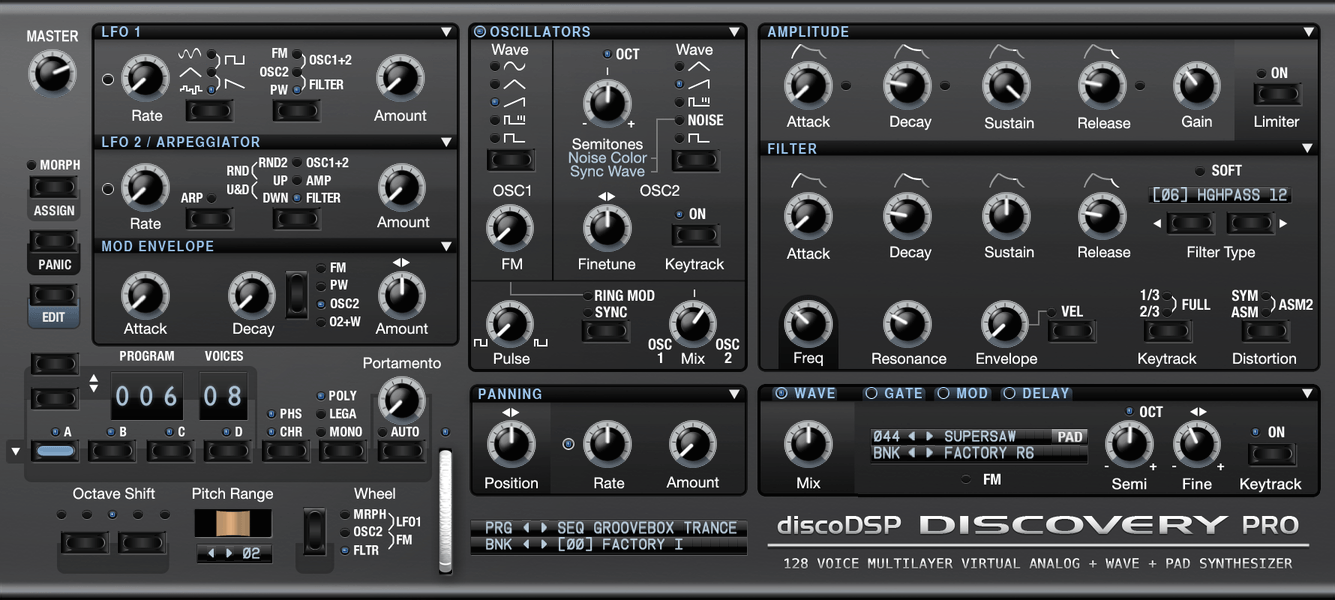Click the Wave Mix knob
The width and height of the screenshot is (1335, 600).
808,444
